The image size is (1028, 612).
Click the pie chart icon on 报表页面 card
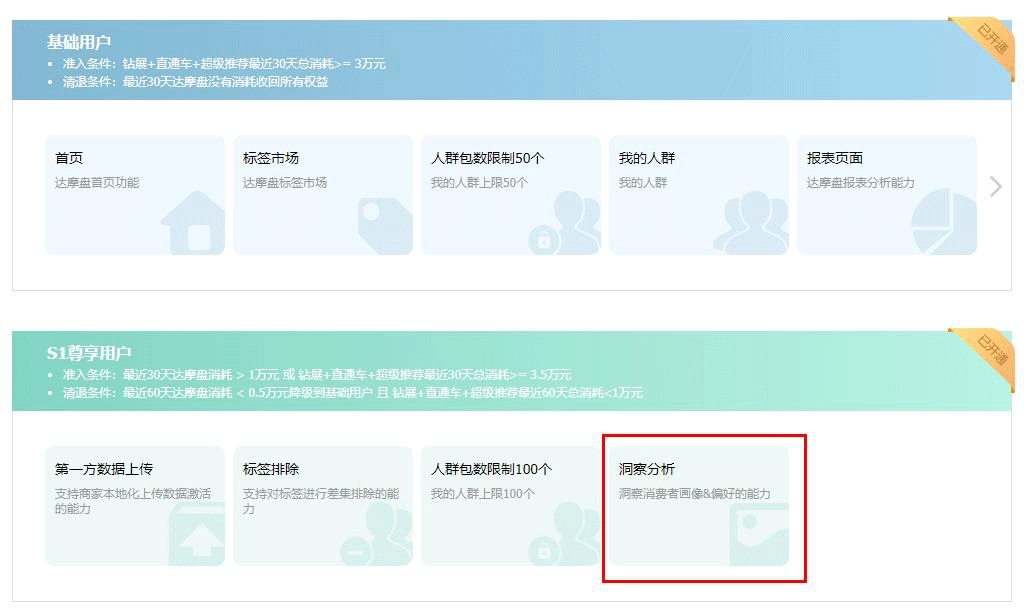point(944,222)
